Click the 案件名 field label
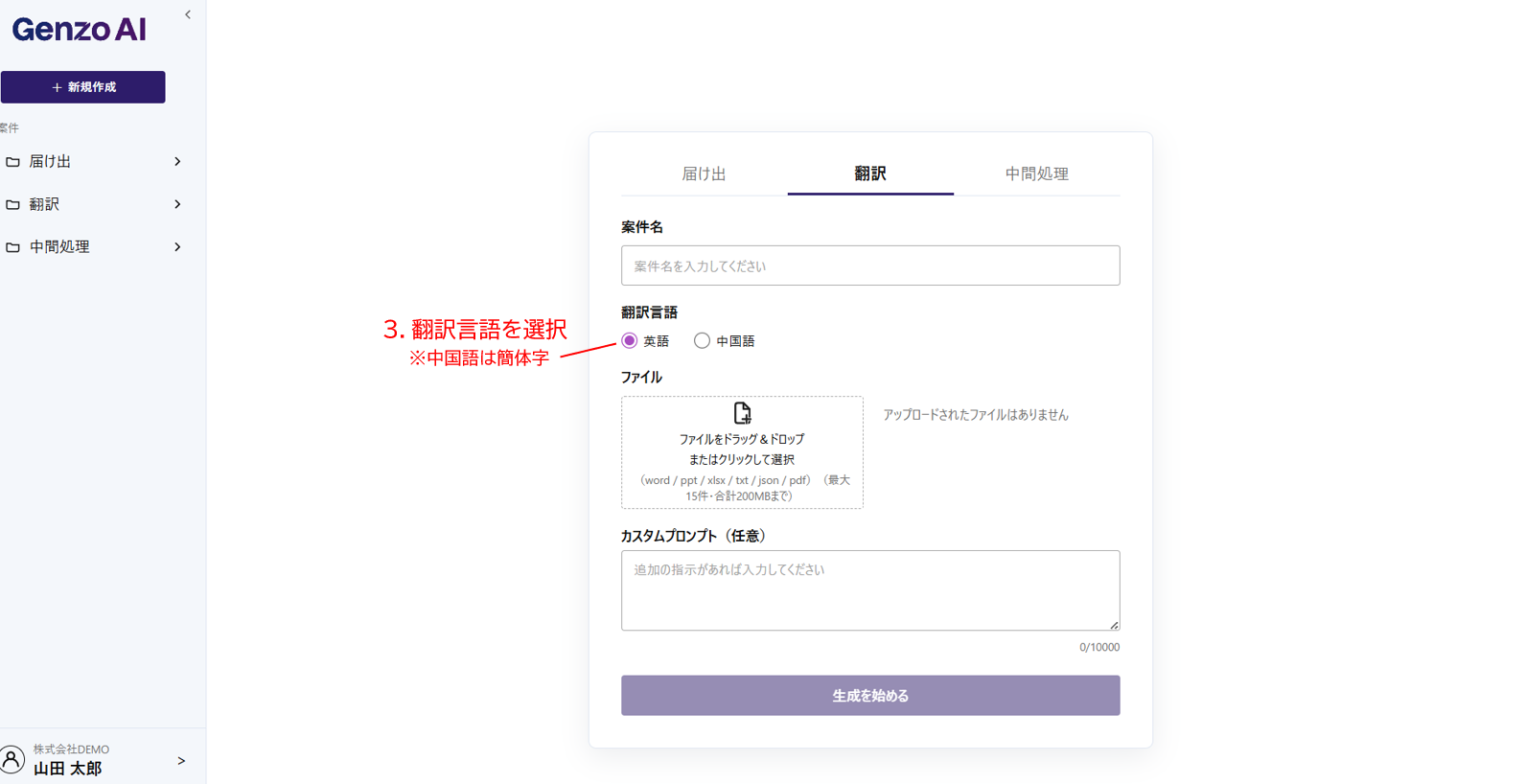This screenshot has height=784, width=1525. (x=642, y=227)
